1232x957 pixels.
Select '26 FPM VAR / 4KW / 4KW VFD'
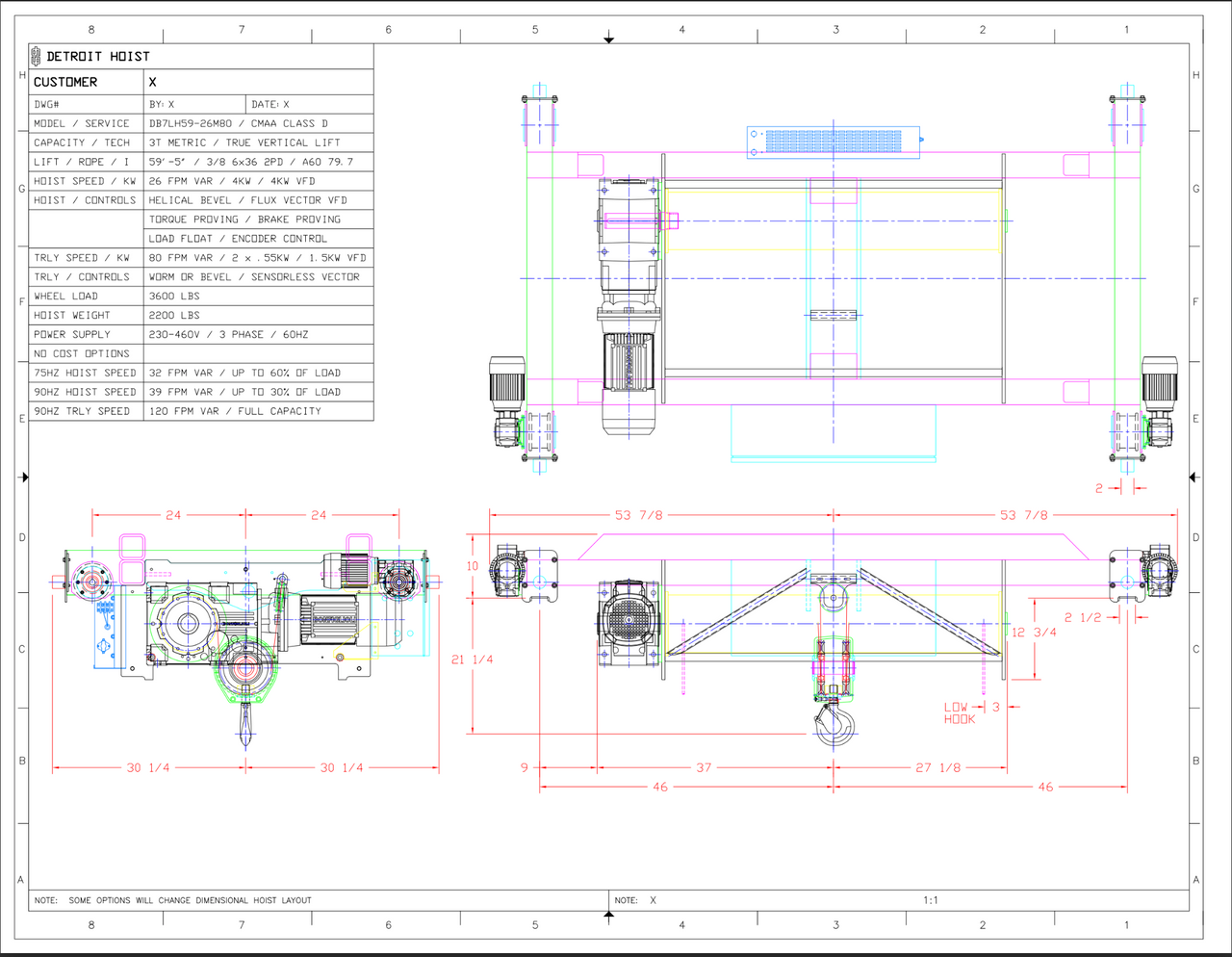[x=232, y=181]
